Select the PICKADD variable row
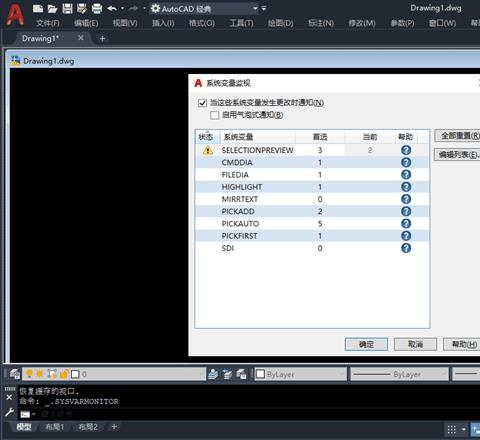480x440 pixels. point(312,211)
